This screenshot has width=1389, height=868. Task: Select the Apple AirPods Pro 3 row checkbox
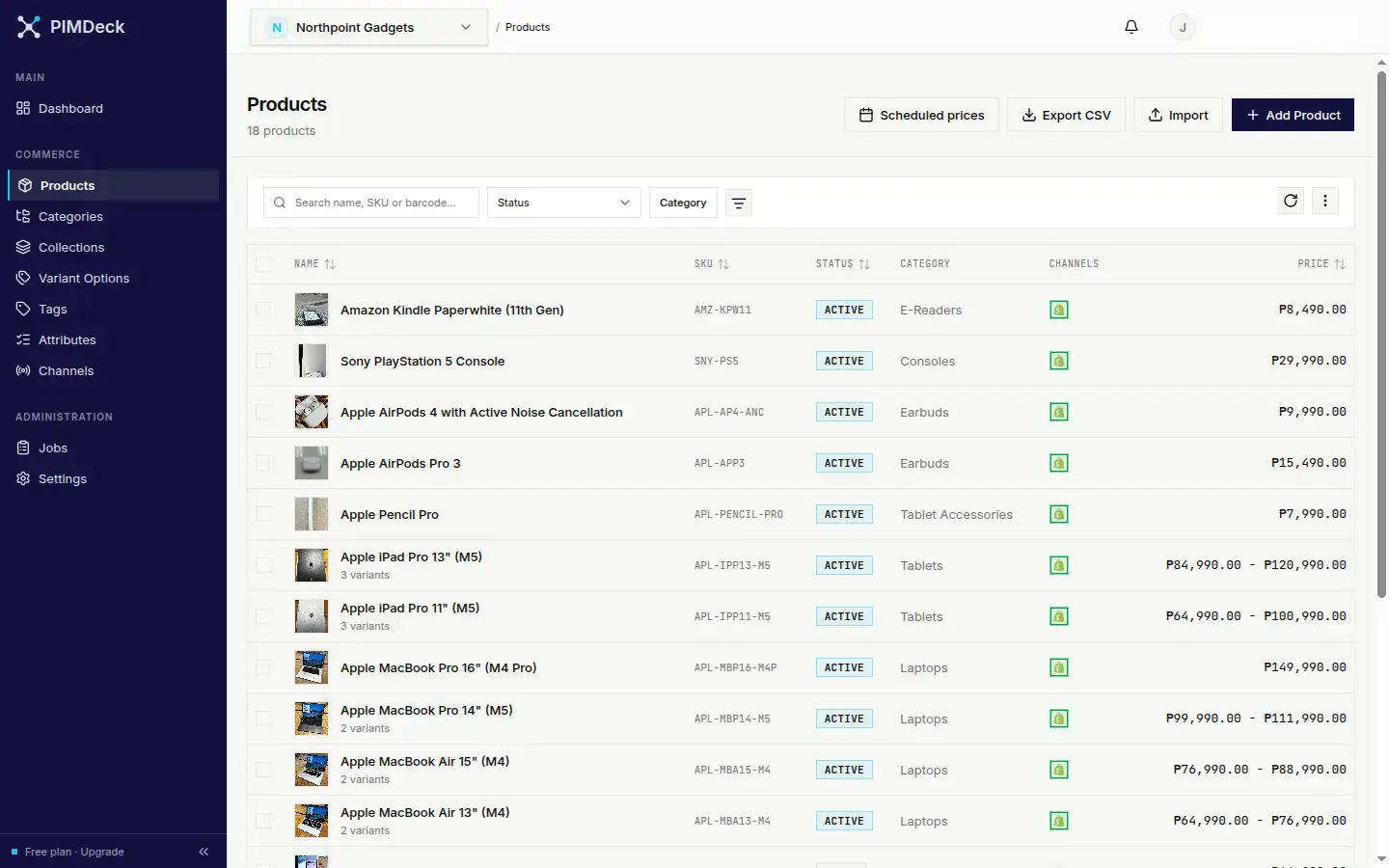(263, 463)
